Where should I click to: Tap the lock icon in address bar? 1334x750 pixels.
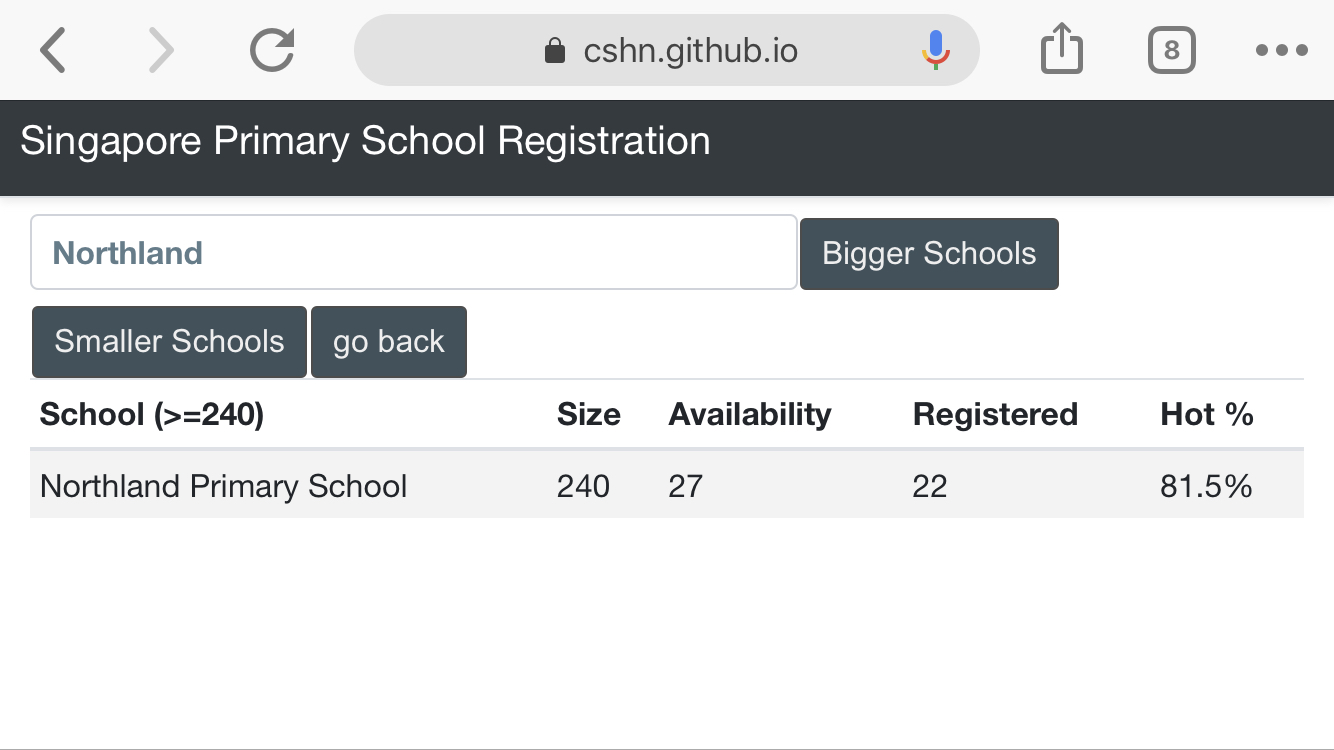point(555,51)
